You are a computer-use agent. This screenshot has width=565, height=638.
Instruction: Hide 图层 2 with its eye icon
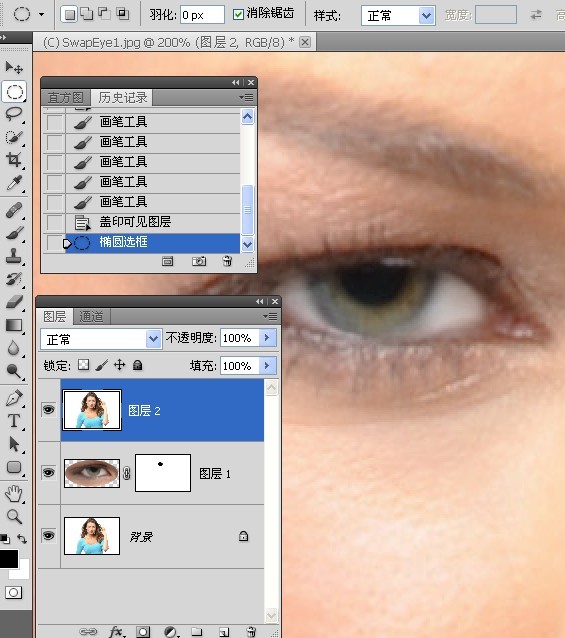pyautogui.click(x=48, y=409)
